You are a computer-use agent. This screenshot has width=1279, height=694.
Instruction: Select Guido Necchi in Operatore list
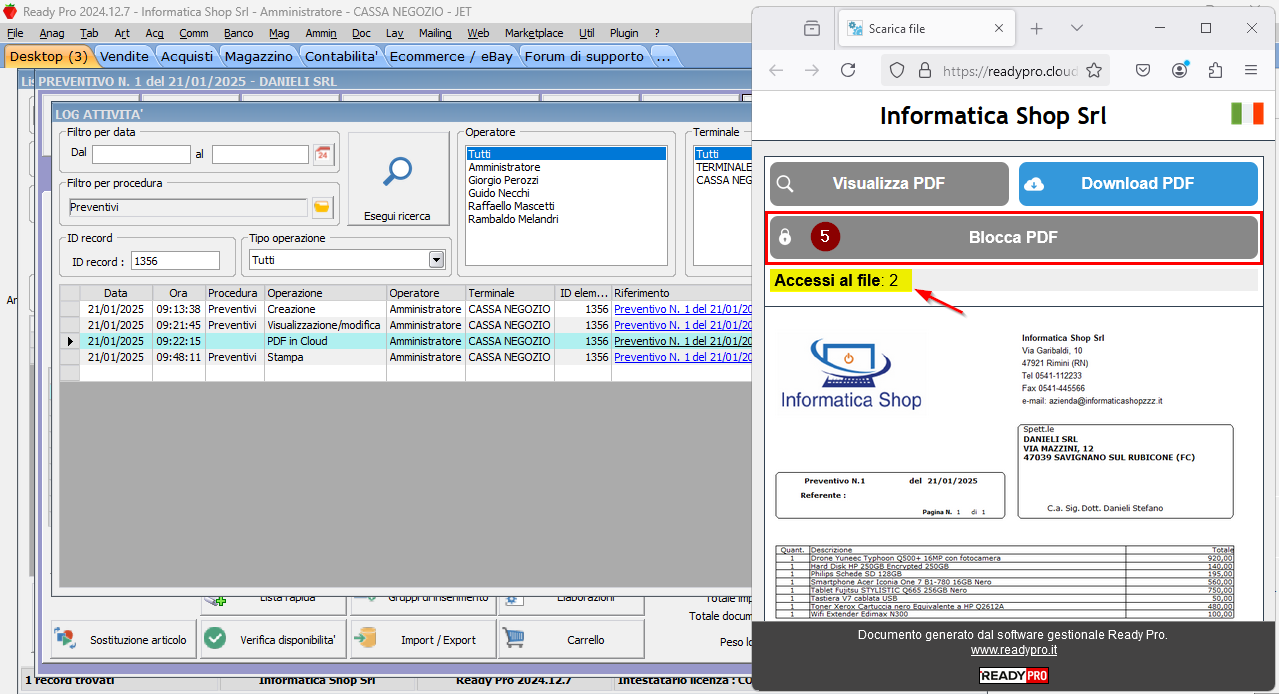click(500, 193)
